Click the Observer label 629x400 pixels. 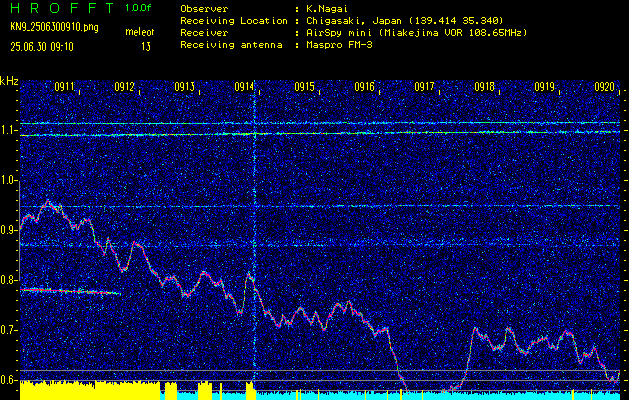pos(204,8)
